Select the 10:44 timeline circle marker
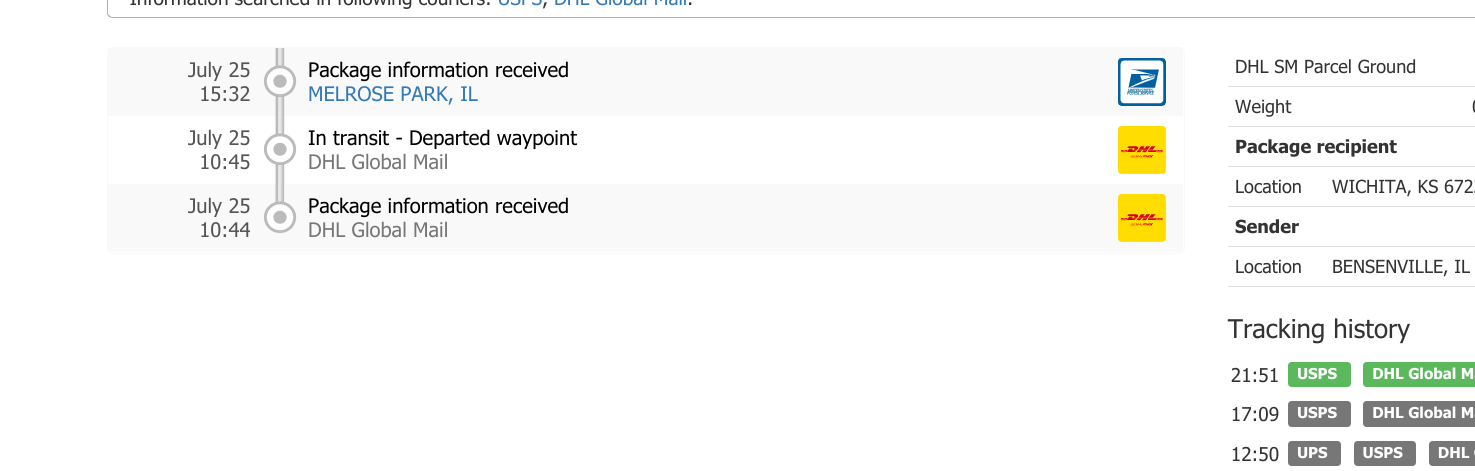The height and width of the screenshot is (471, 1475). click(x=280, y=217)
